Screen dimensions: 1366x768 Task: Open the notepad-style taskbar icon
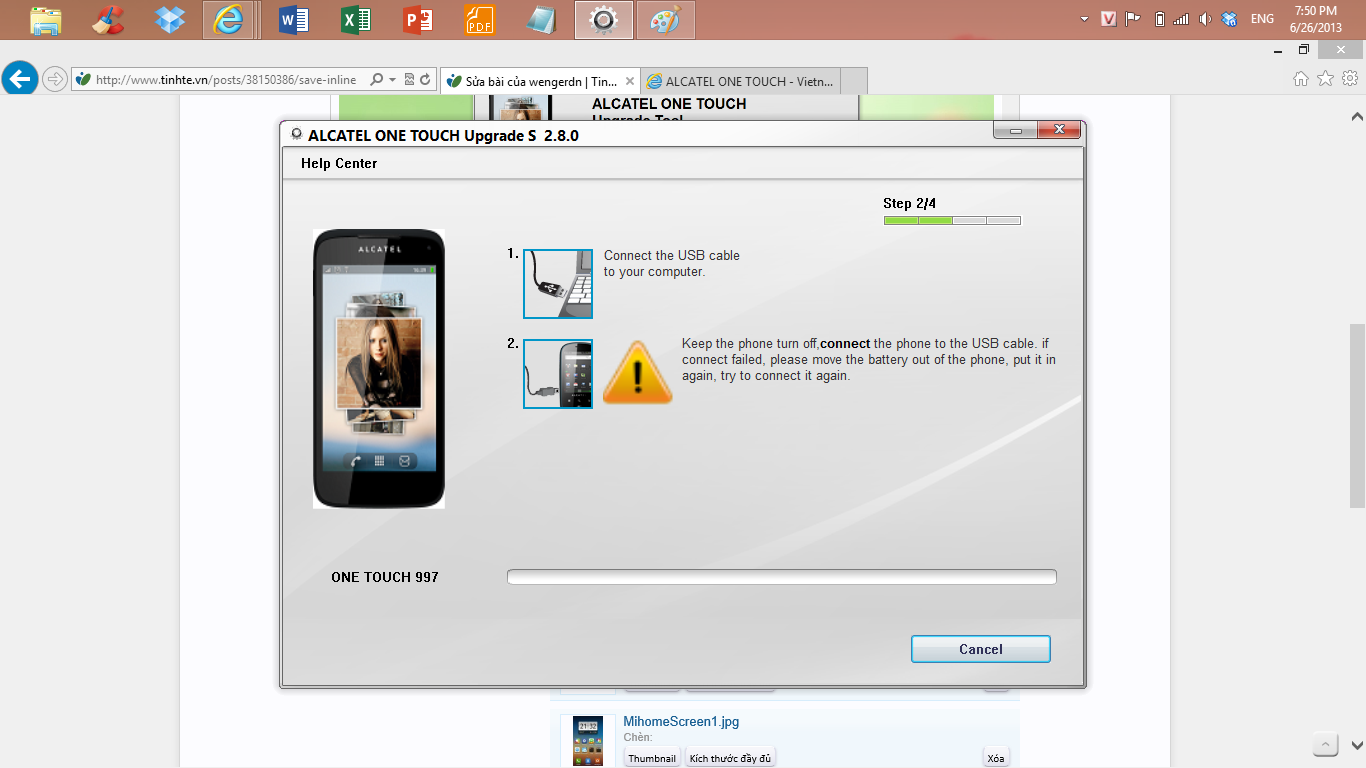(x=541, y=19)
